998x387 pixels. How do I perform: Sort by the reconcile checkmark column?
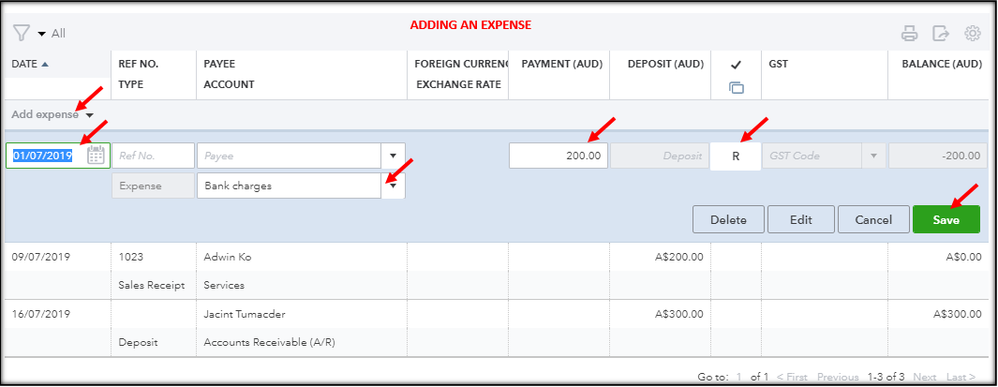point(736,65)
